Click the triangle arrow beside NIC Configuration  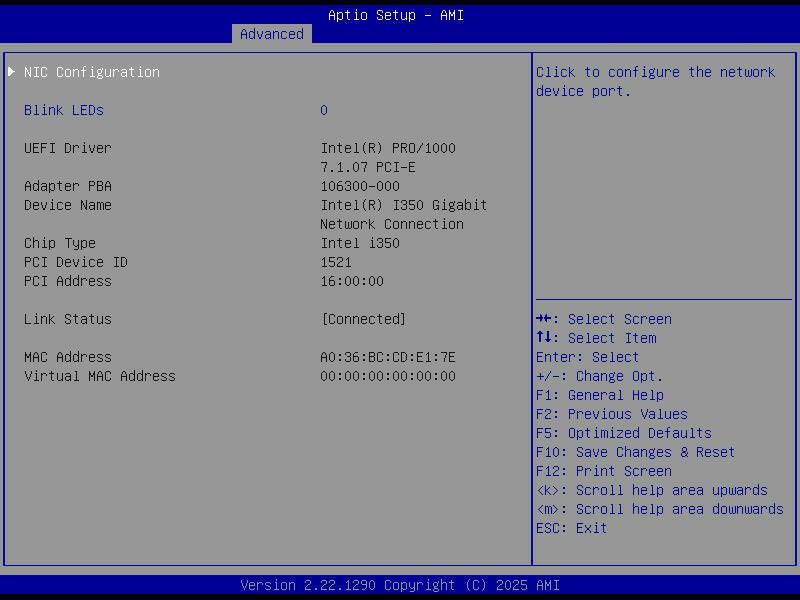click(x=11, y=71)
